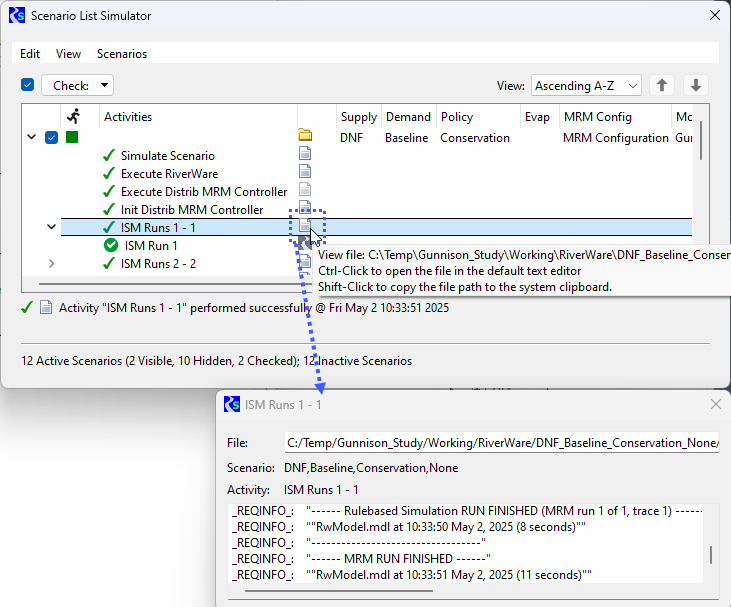This screenshot has height=607, width=731.
Task: Open the View sort order dropdown
Action: (586, 86)
